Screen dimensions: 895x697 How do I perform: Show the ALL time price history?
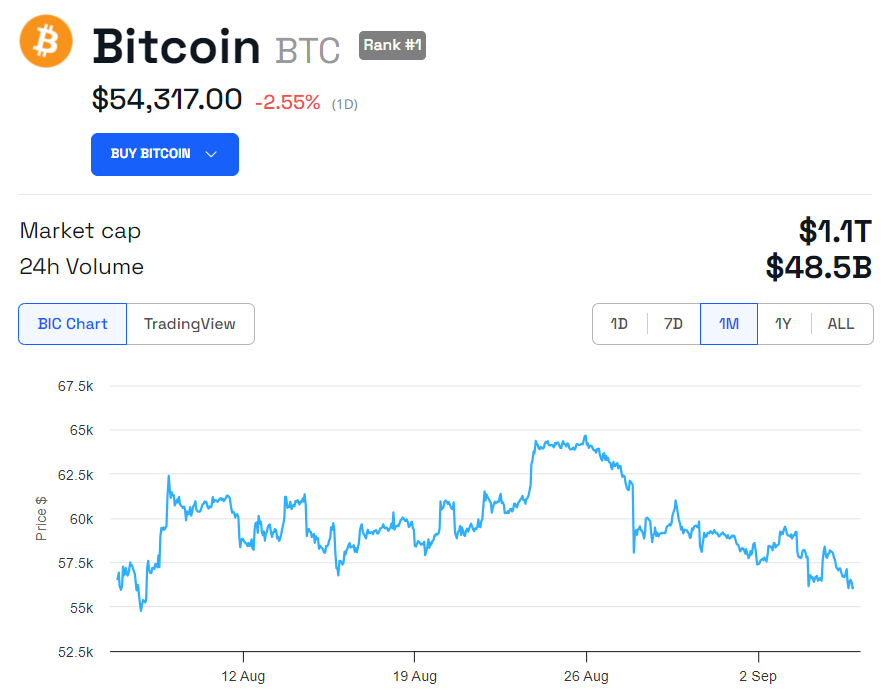pos(840,323)
